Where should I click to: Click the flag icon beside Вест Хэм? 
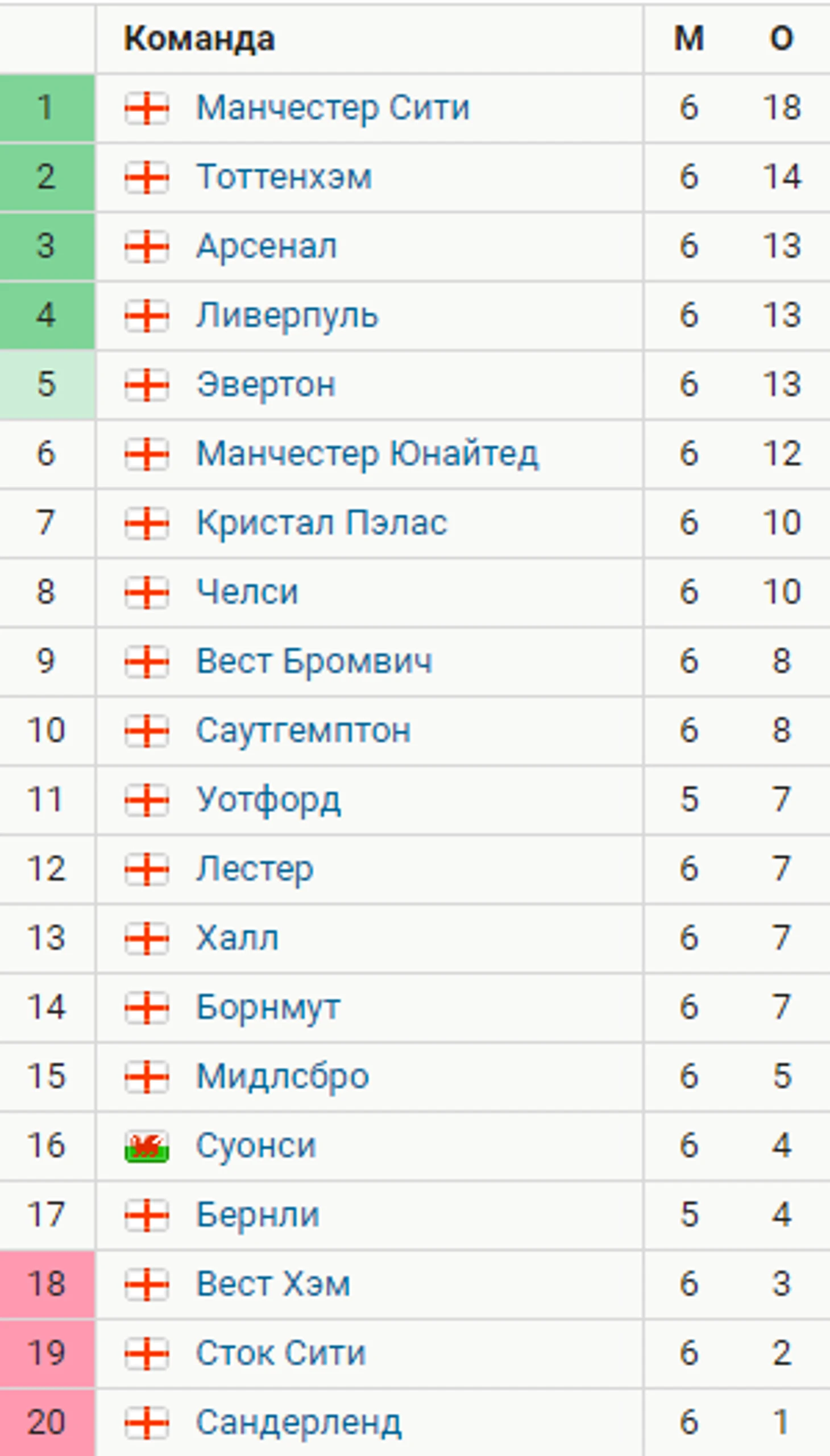(147, 1284)
